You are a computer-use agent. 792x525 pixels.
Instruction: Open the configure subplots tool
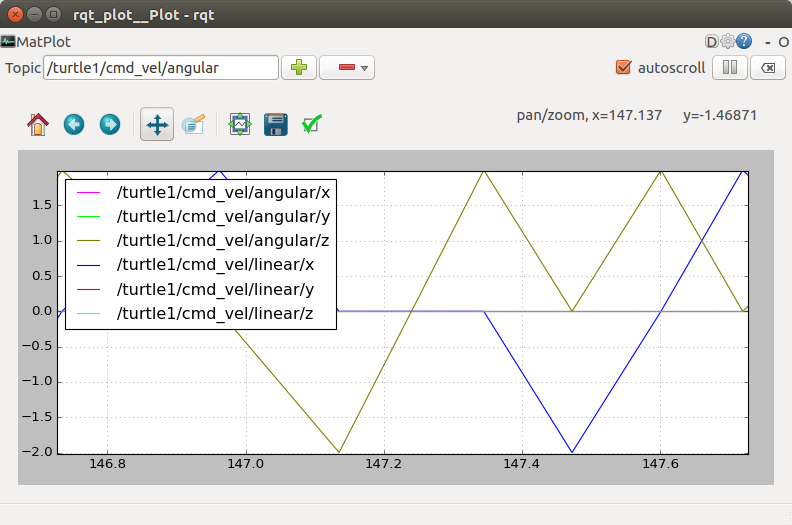click(240, 124)
